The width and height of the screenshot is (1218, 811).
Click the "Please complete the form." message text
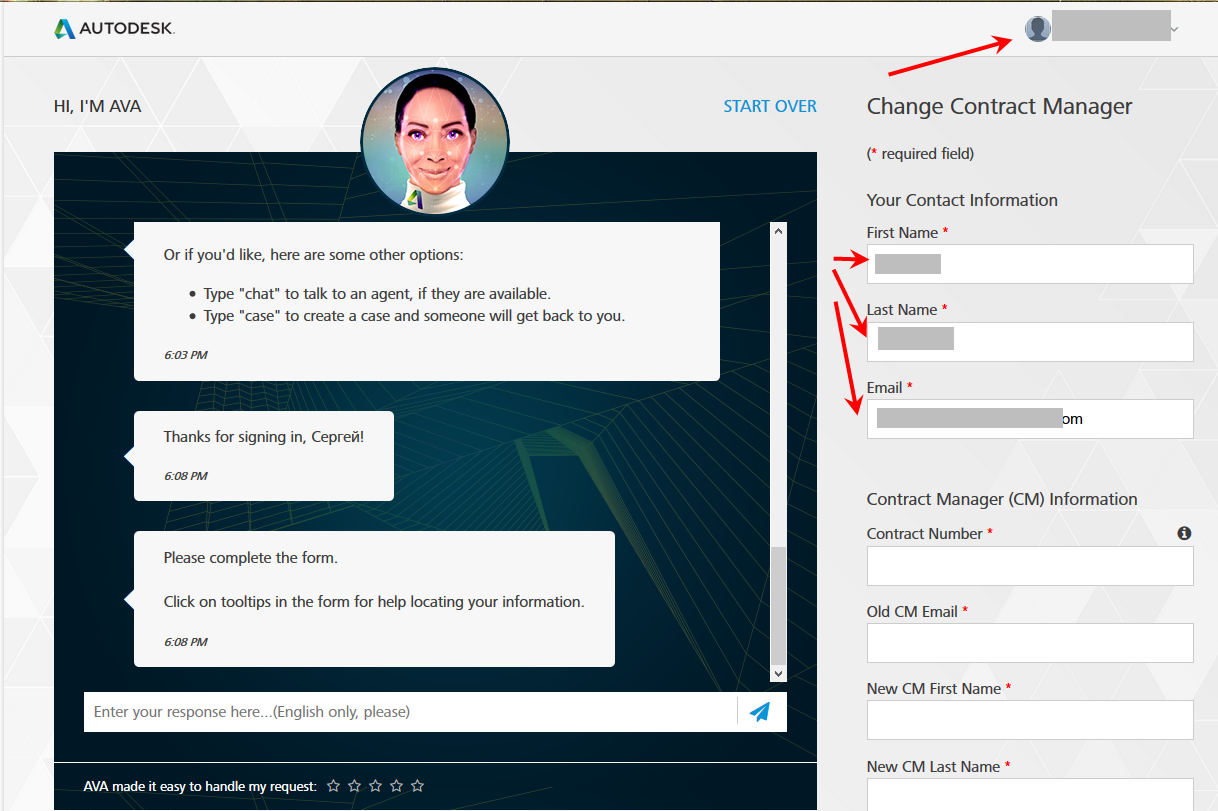click(x=251, y=557)
